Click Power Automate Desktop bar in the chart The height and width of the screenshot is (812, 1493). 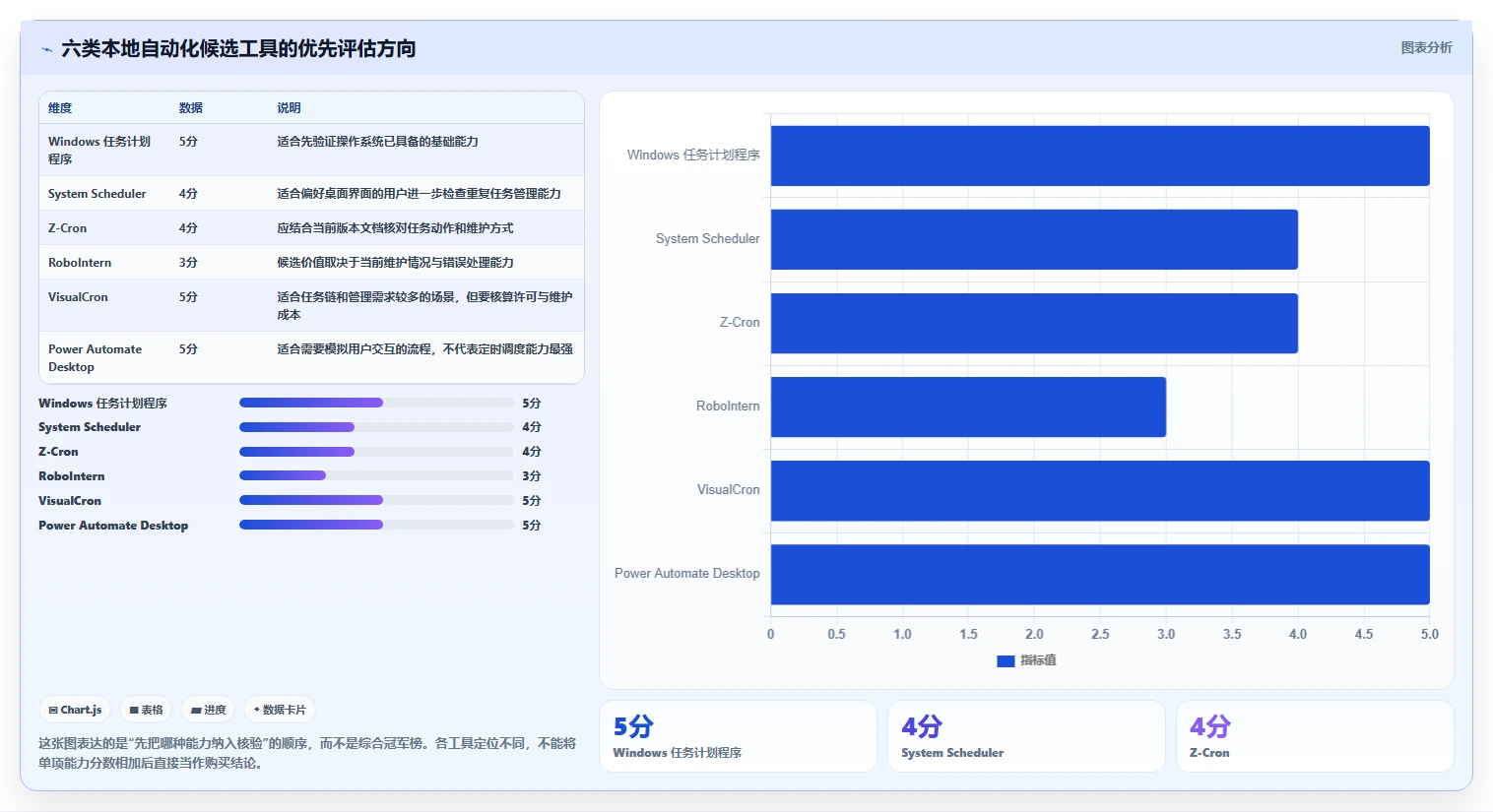point(1100,574)
